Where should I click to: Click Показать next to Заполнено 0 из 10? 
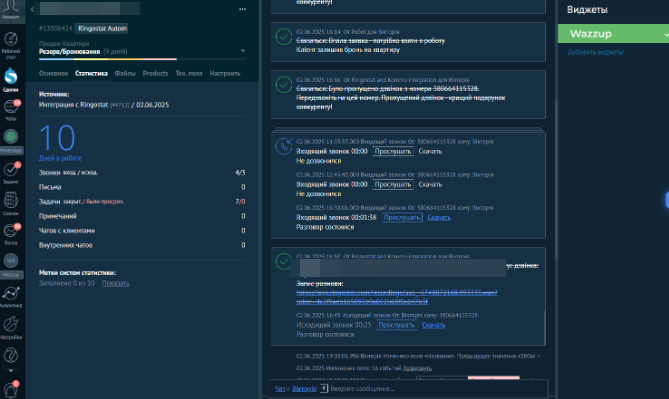pyautogui.click(x=115, y=283)
